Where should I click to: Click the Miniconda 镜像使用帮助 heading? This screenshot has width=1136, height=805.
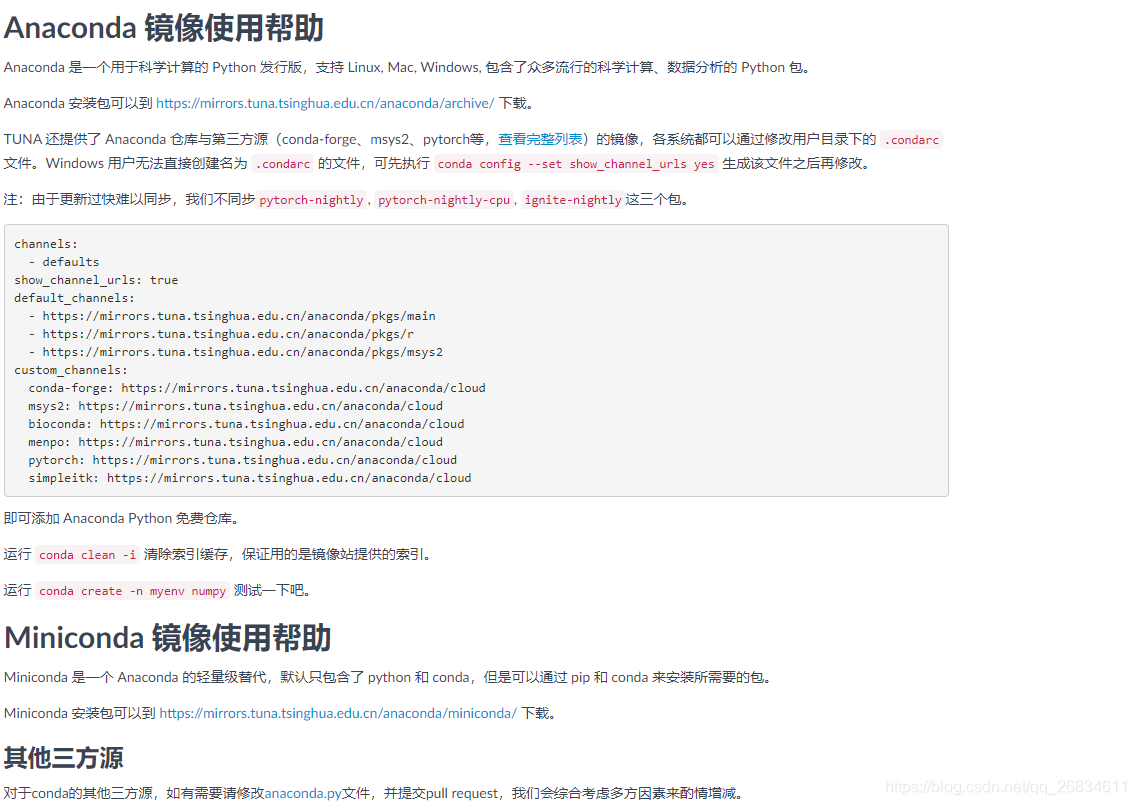167,638
